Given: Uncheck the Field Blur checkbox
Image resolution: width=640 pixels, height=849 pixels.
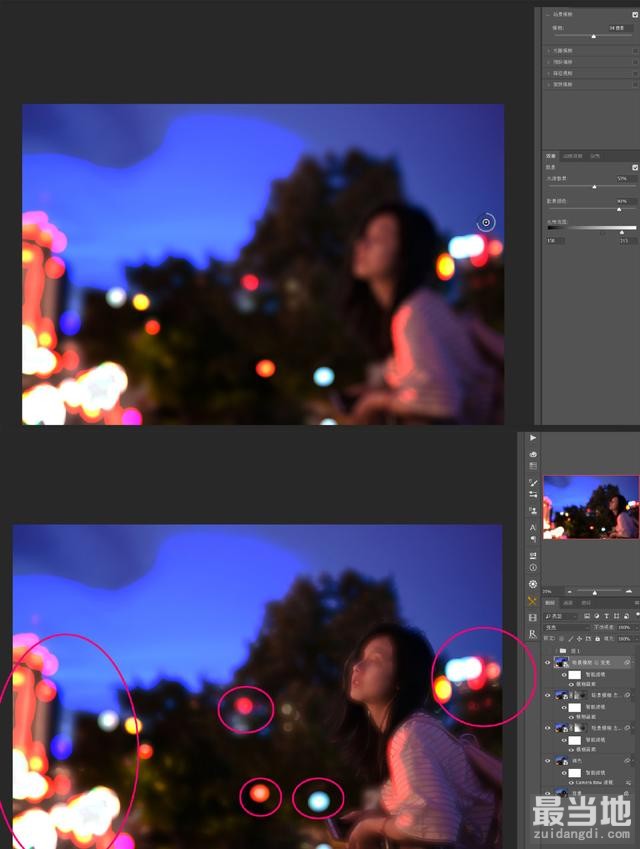Looking at the screenshot, I should point(635,15).
